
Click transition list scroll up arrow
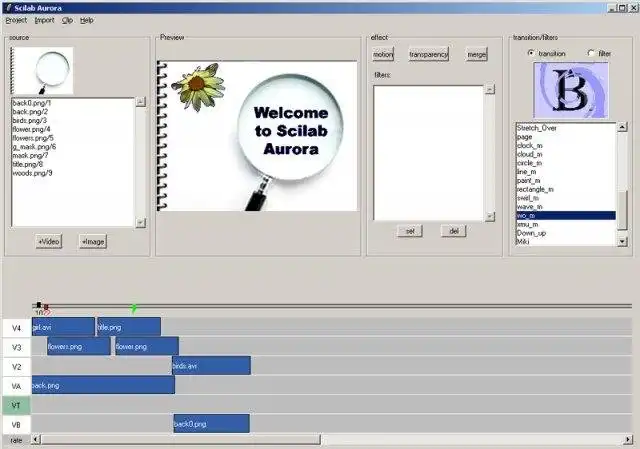(622, 127)
